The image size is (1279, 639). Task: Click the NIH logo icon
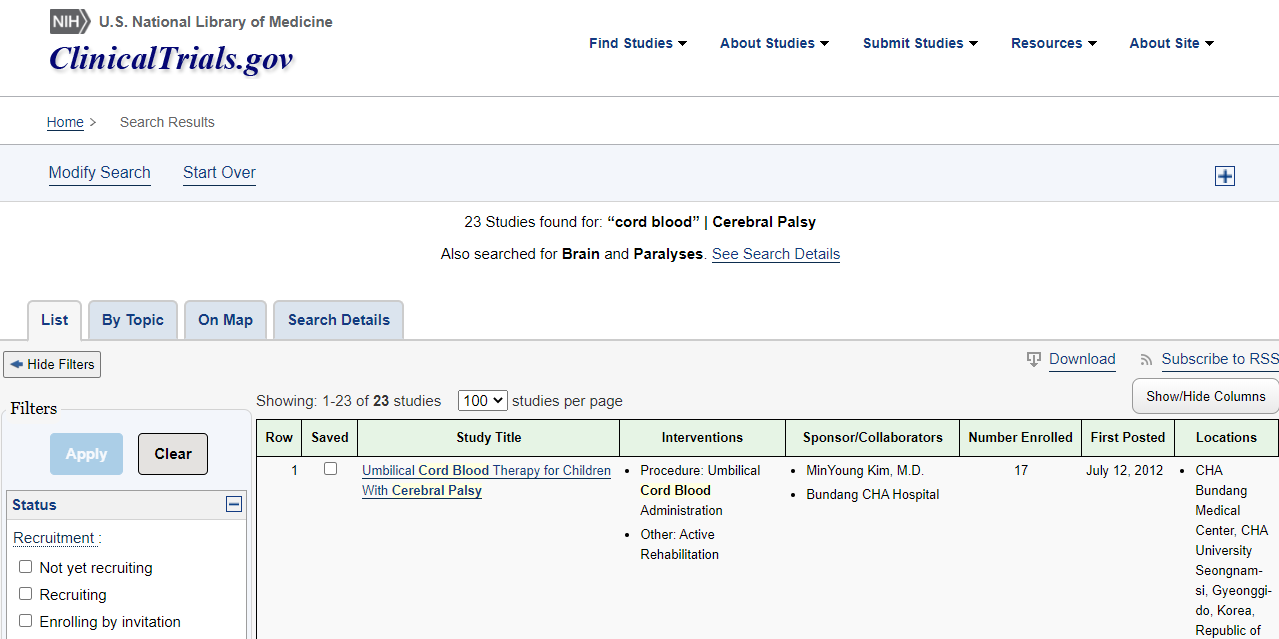(x=69, y=21)
